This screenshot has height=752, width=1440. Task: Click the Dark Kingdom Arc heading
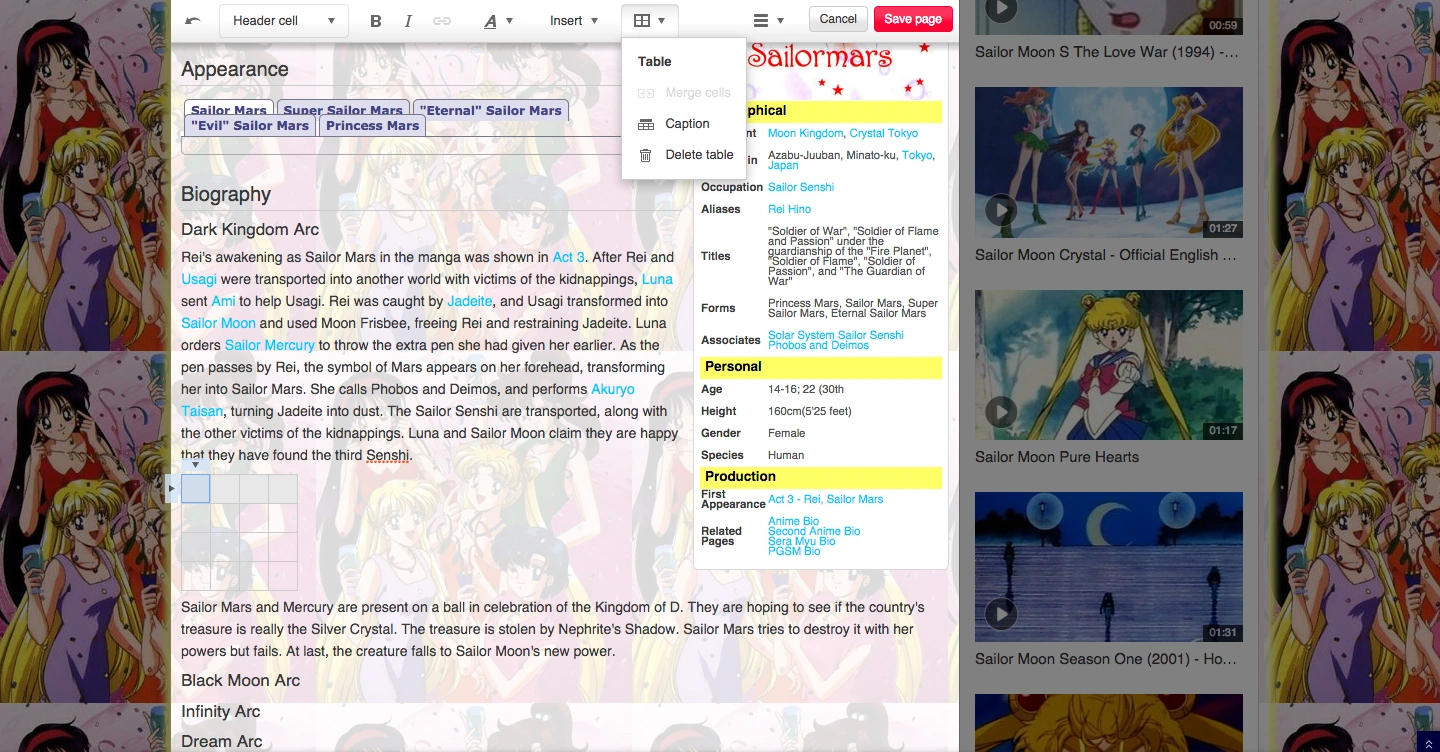(x=250, y=229)
